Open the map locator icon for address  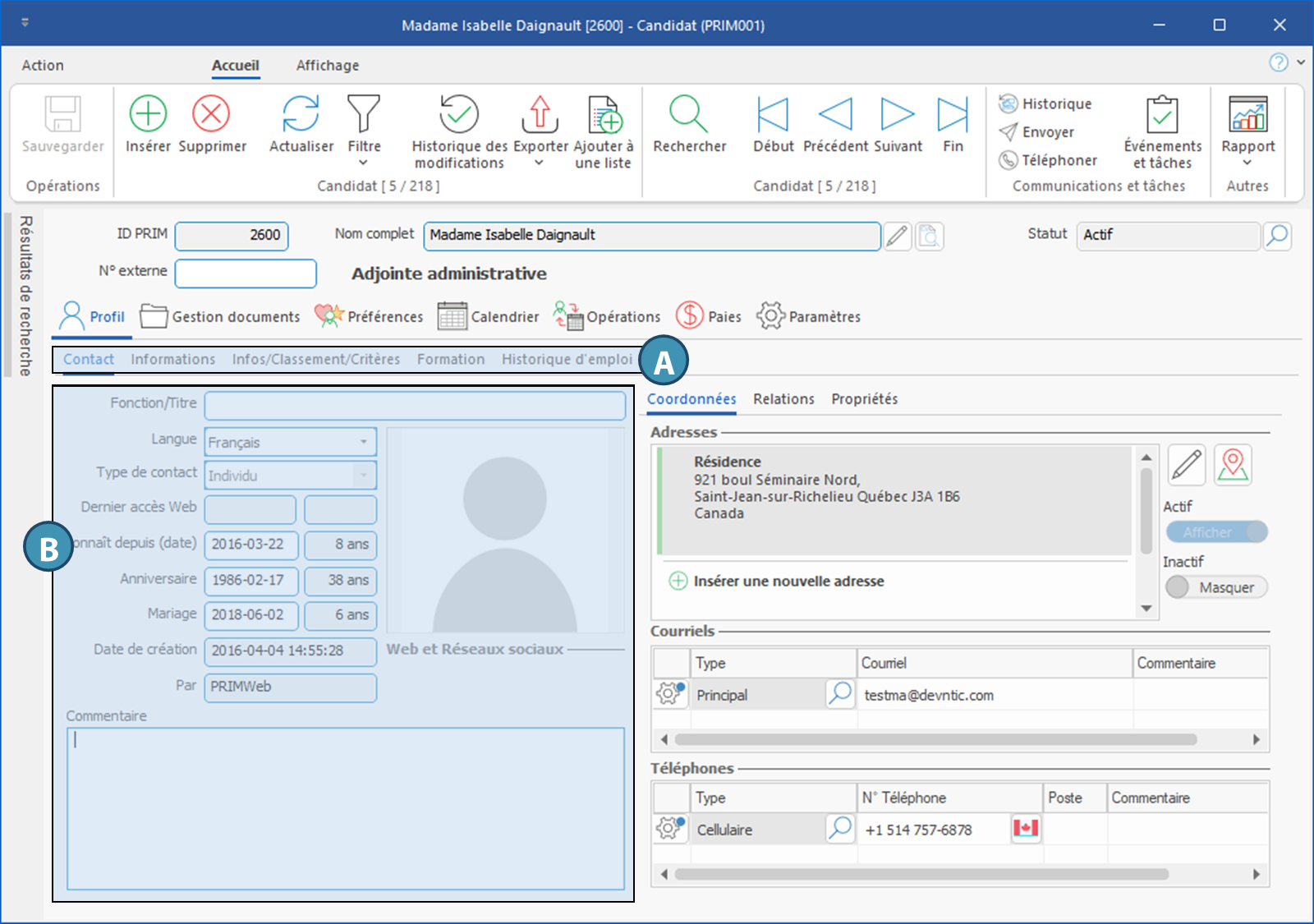(x=1232, y=465)
